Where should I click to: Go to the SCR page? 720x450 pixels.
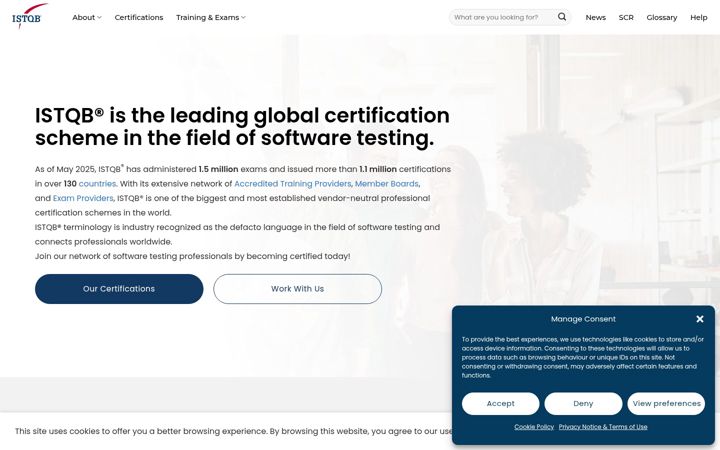point(626,17)
